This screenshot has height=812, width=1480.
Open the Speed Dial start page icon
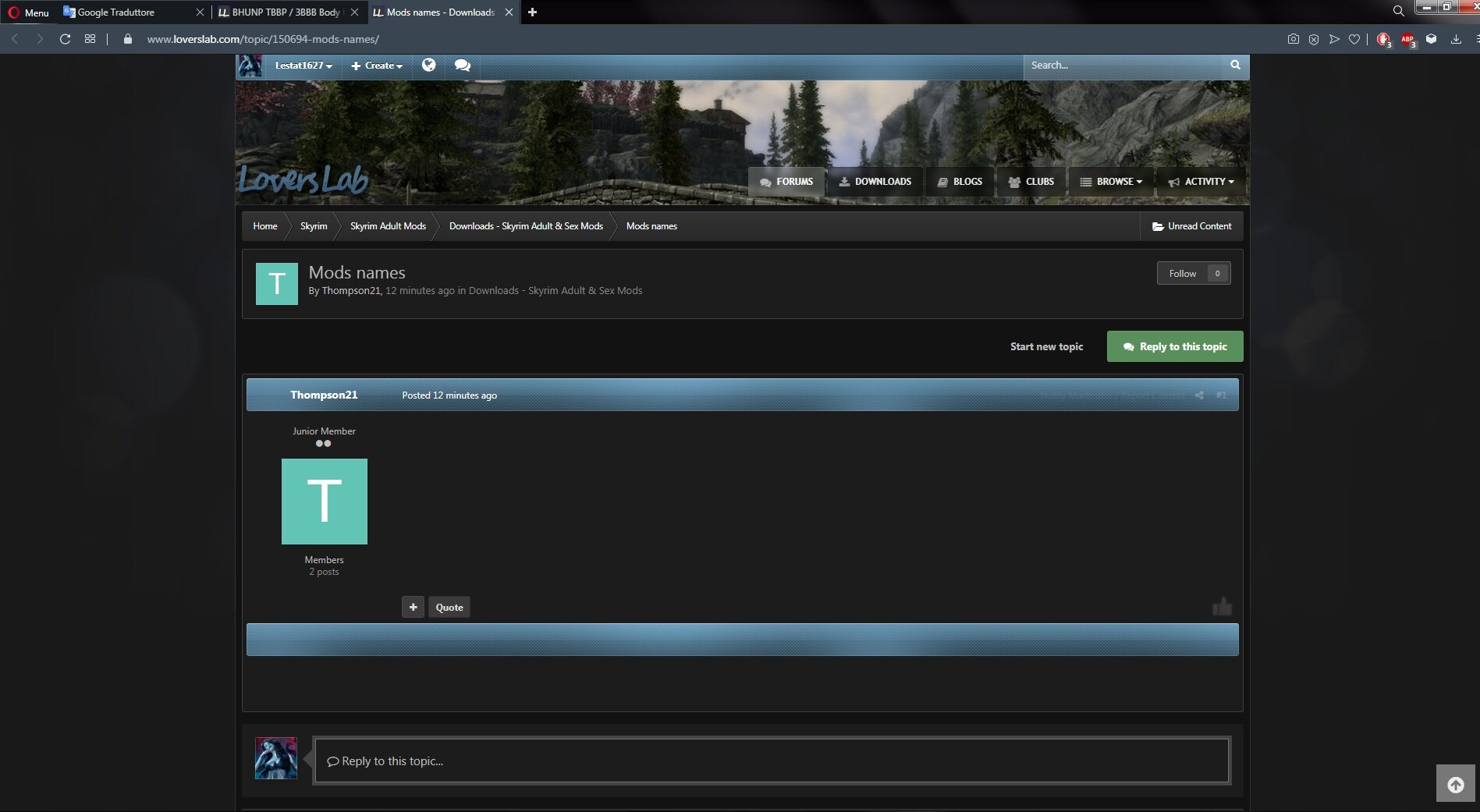91,39
